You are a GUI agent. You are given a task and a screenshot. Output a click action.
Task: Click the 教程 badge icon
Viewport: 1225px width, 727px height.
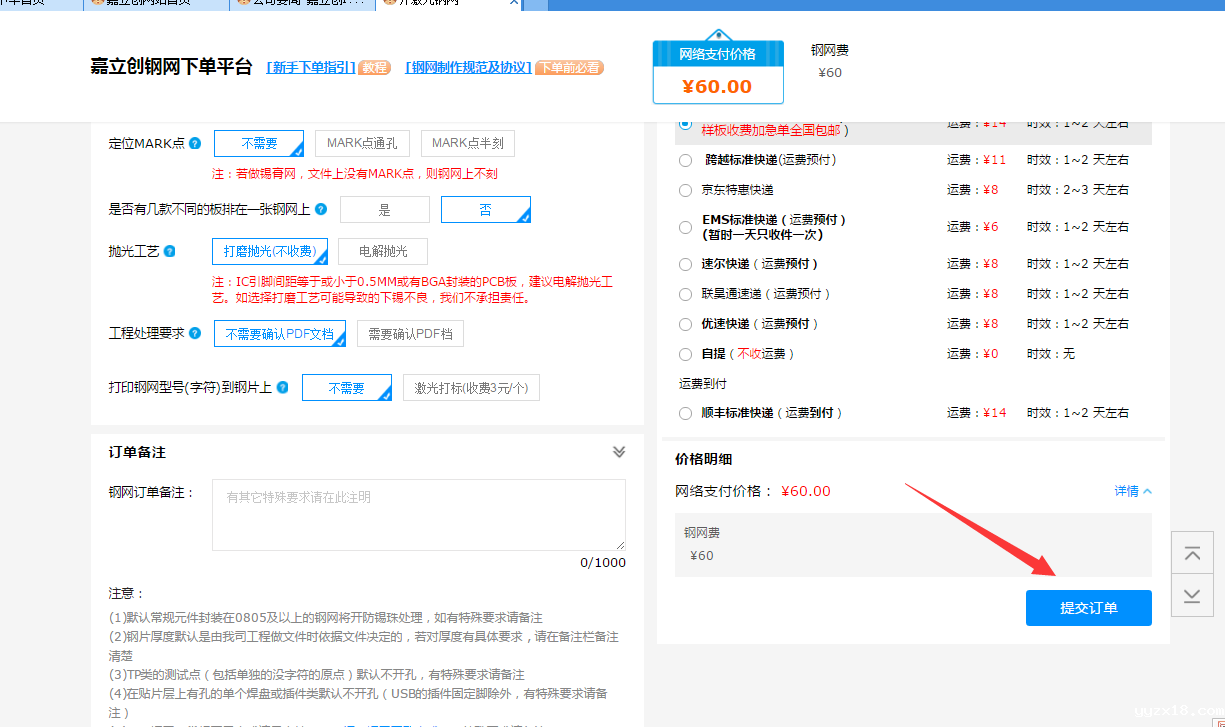click(x=374, y=68)
